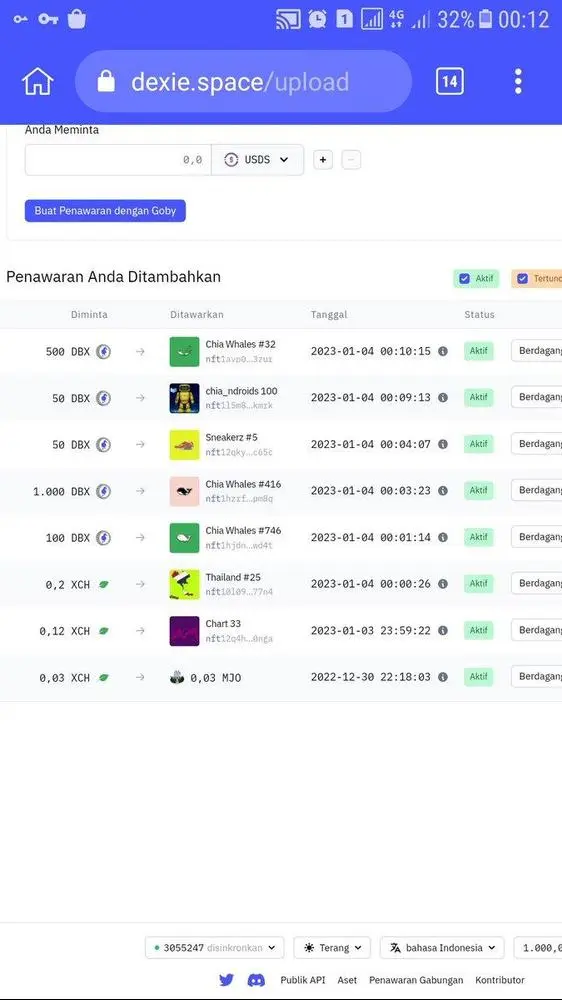Open Sneakerz #5 thumbnail
Screen dimensions: 562x1000
pyautogui.click(x=184, y=445)
